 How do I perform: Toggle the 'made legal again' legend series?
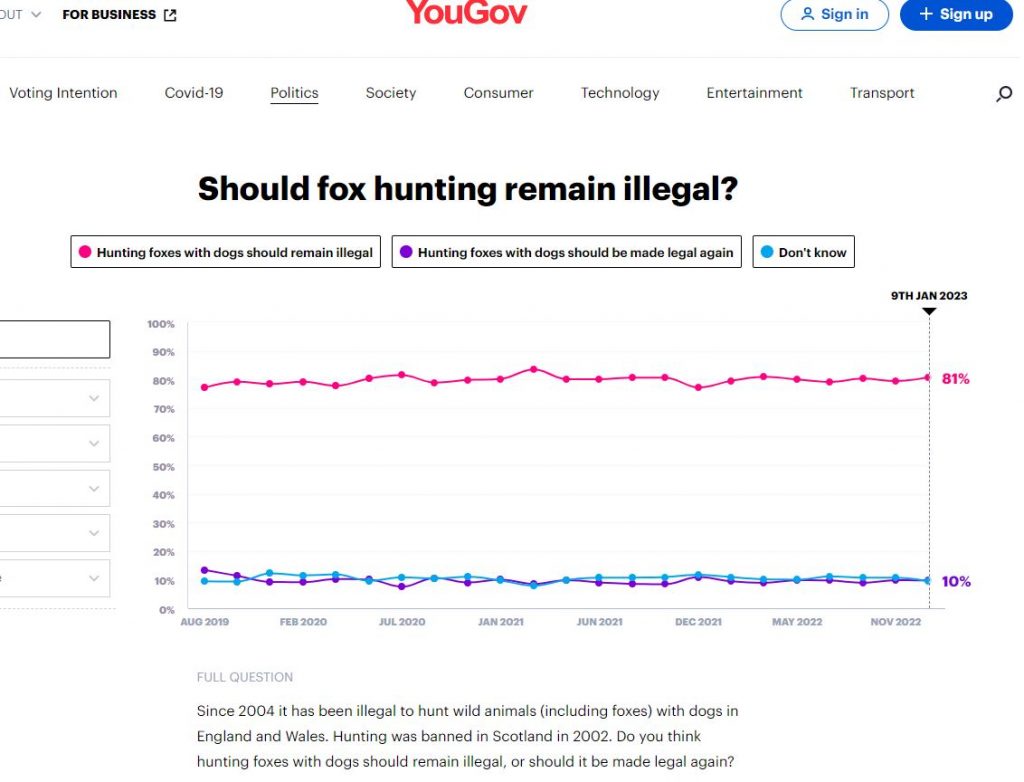click(x=565, y=252)
